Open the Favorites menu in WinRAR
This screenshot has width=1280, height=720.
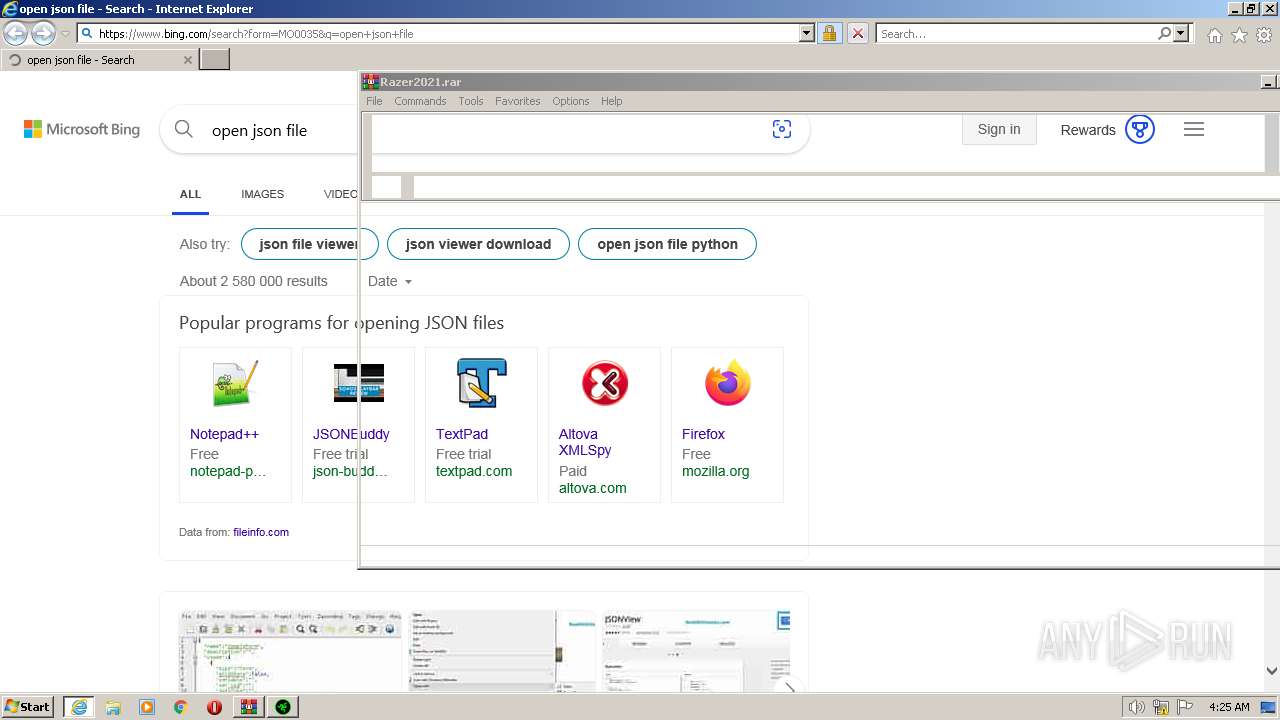point(518,101)
